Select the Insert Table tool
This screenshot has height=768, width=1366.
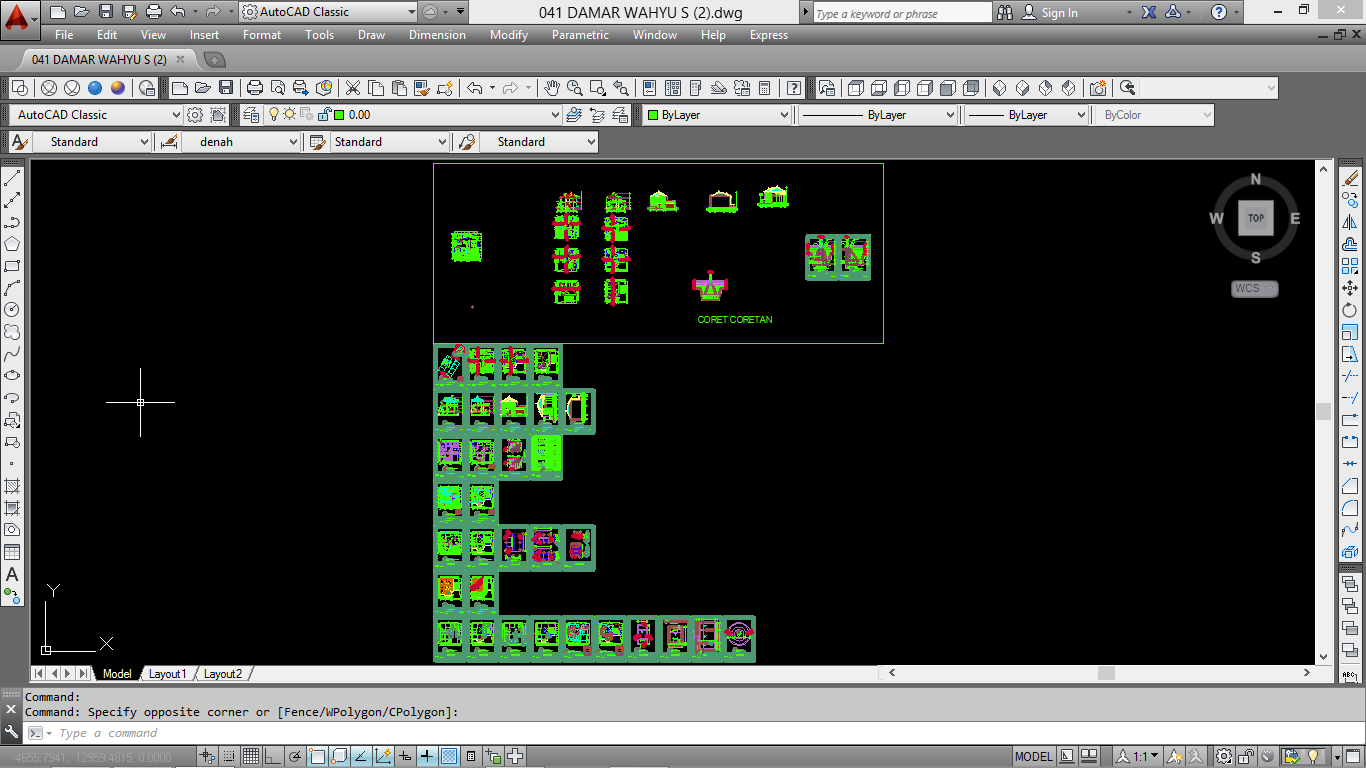pos(13,549)
